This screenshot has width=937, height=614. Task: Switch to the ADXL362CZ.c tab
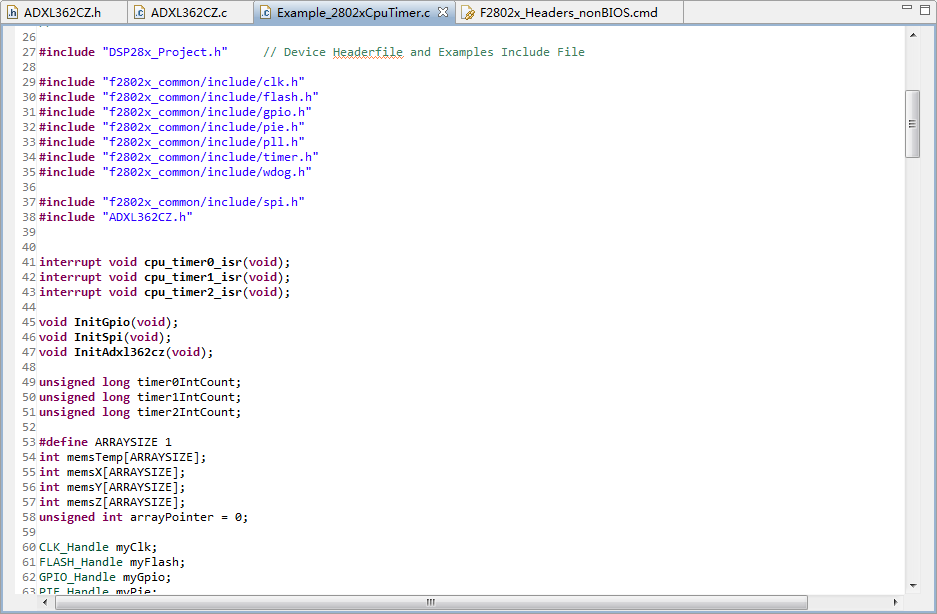coord(189,13)
